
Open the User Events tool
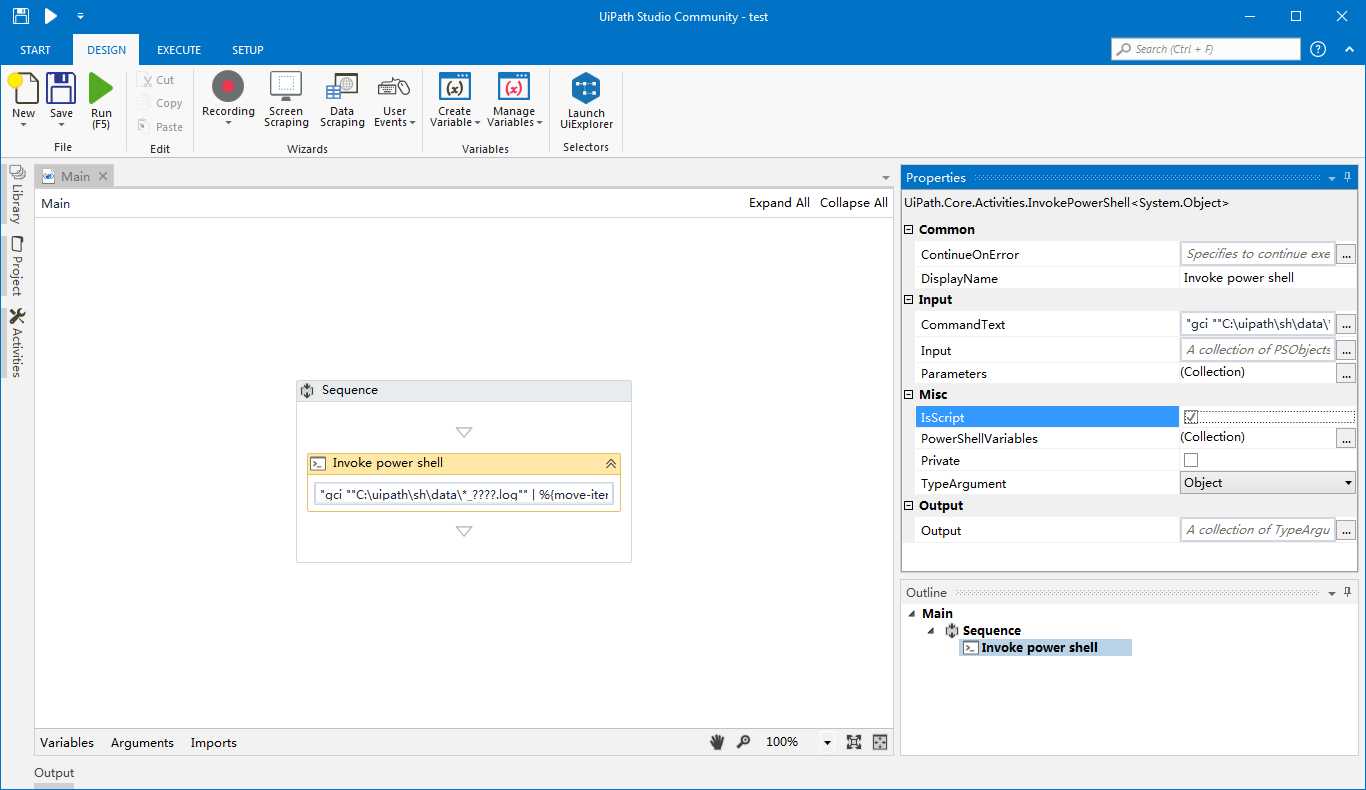click(394, 99)
